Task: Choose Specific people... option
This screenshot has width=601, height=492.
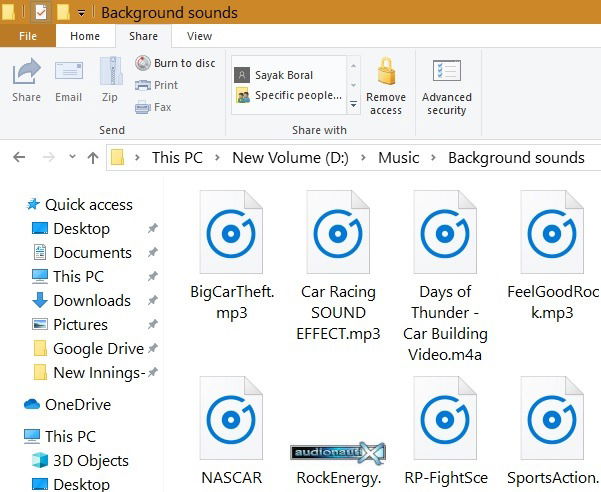Action: click(x=288, y=95)
